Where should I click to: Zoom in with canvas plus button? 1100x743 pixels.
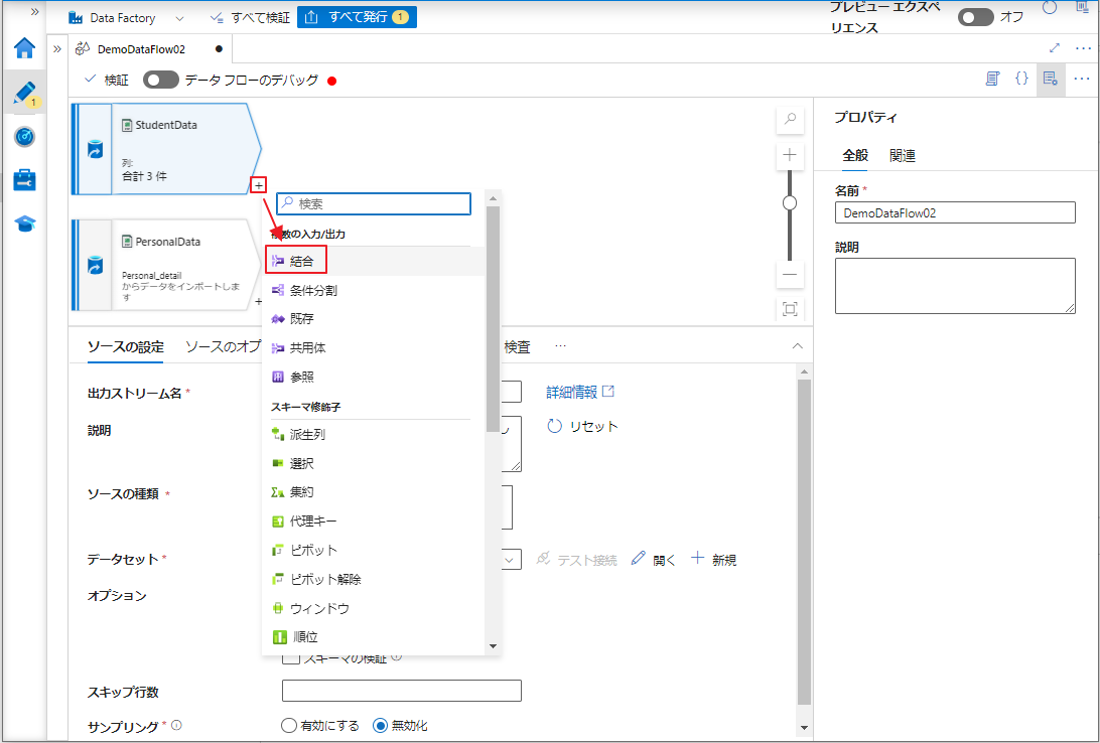pos(790,155)
